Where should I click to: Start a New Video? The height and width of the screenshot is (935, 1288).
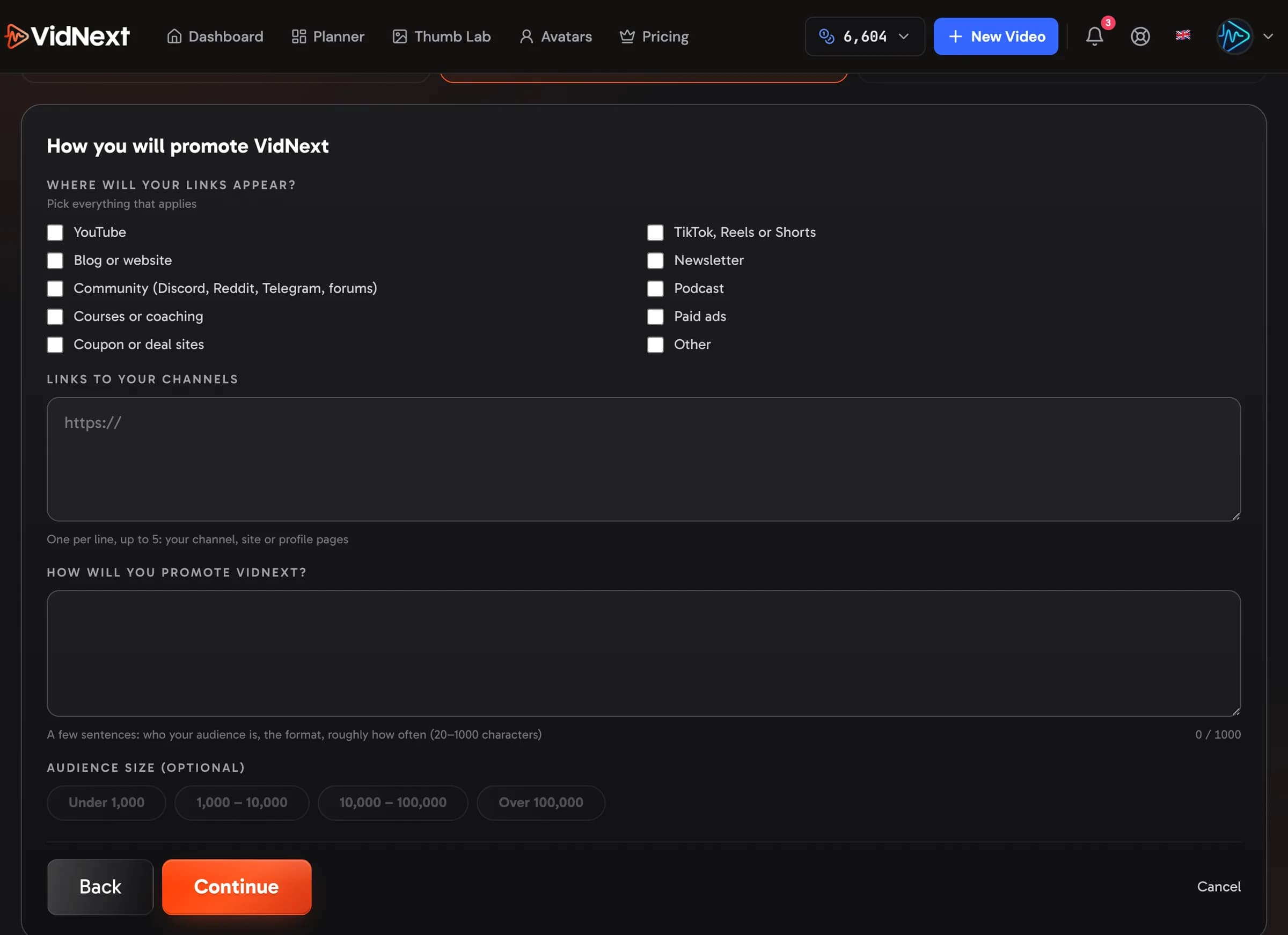(996, 36)
